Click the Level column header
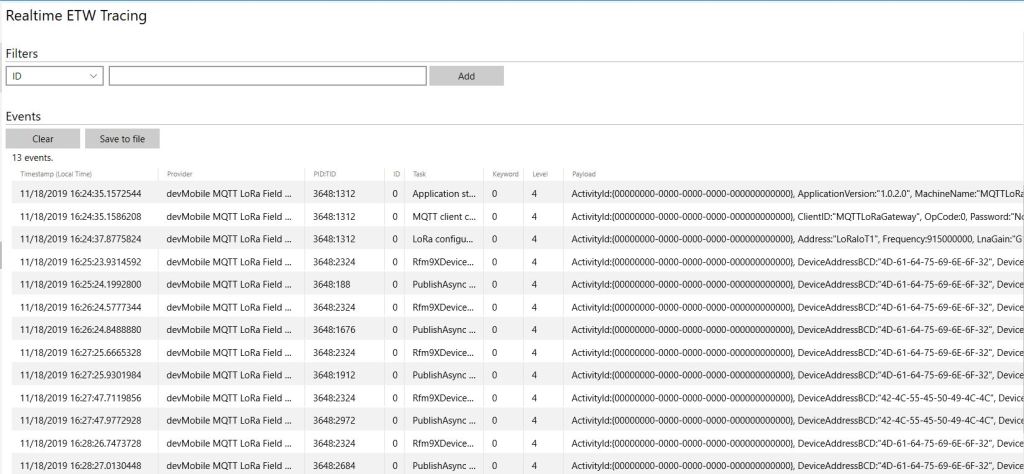Image resolution: width=1024 pixels, height=474 pixels. pos(539,174)
